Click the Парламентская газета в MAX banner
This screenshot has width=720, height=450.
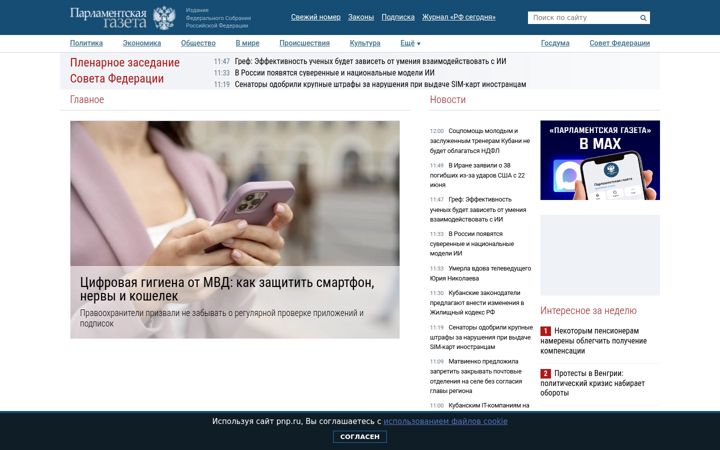coord(600,160)
